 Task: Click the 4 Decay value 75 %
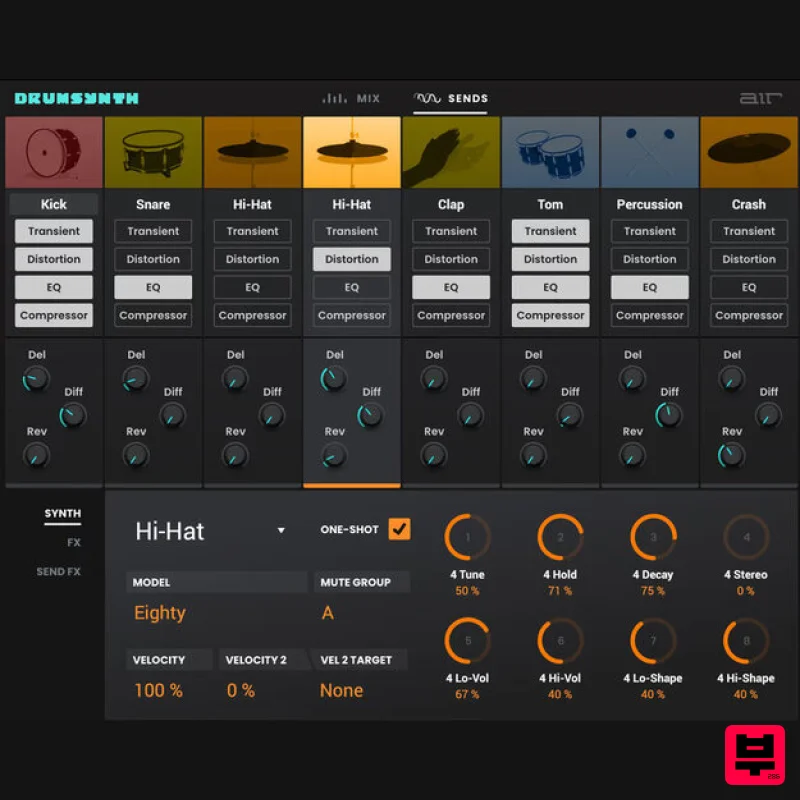653,591
